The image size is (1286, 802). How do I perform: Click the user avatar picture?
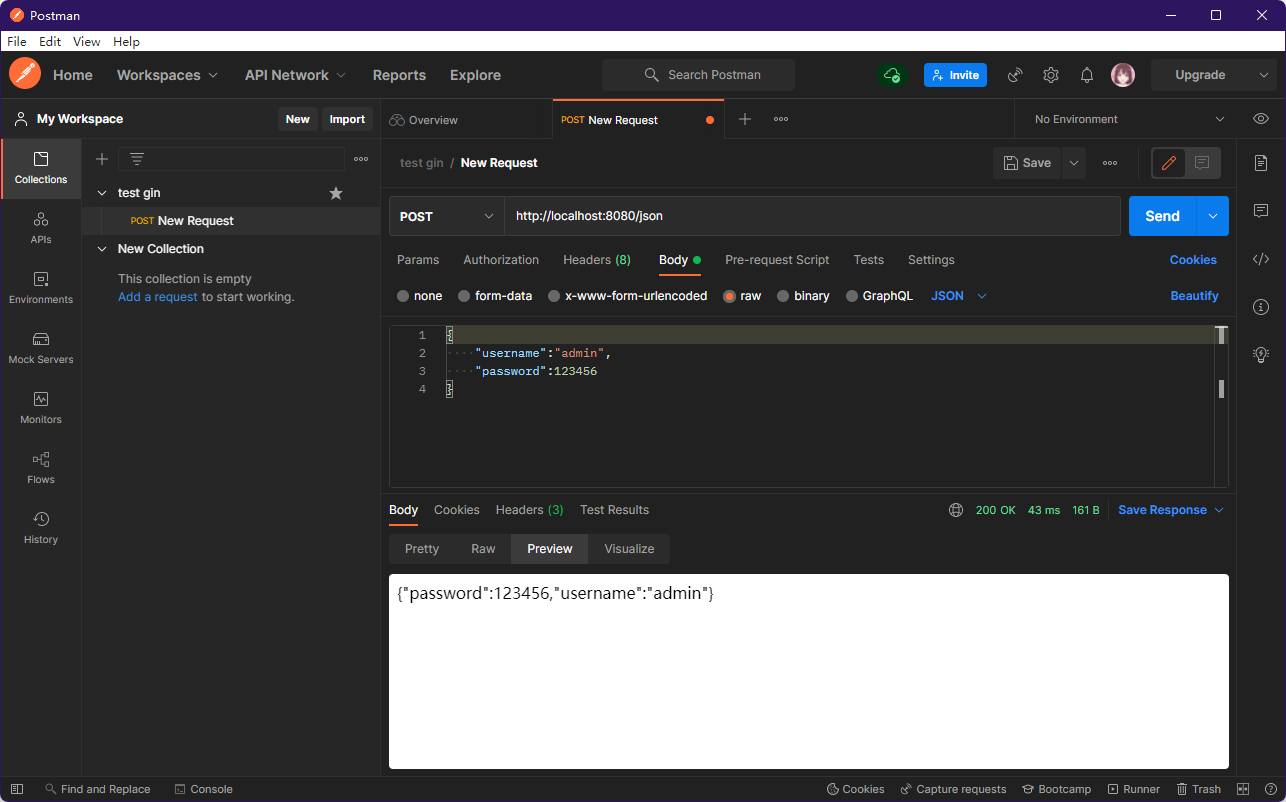1123,75
